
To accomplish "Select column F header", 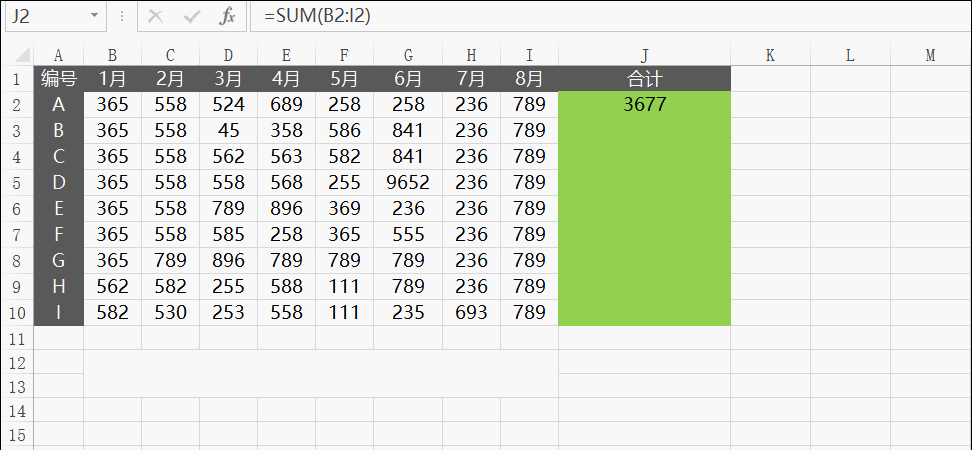I will pos(344,56).
